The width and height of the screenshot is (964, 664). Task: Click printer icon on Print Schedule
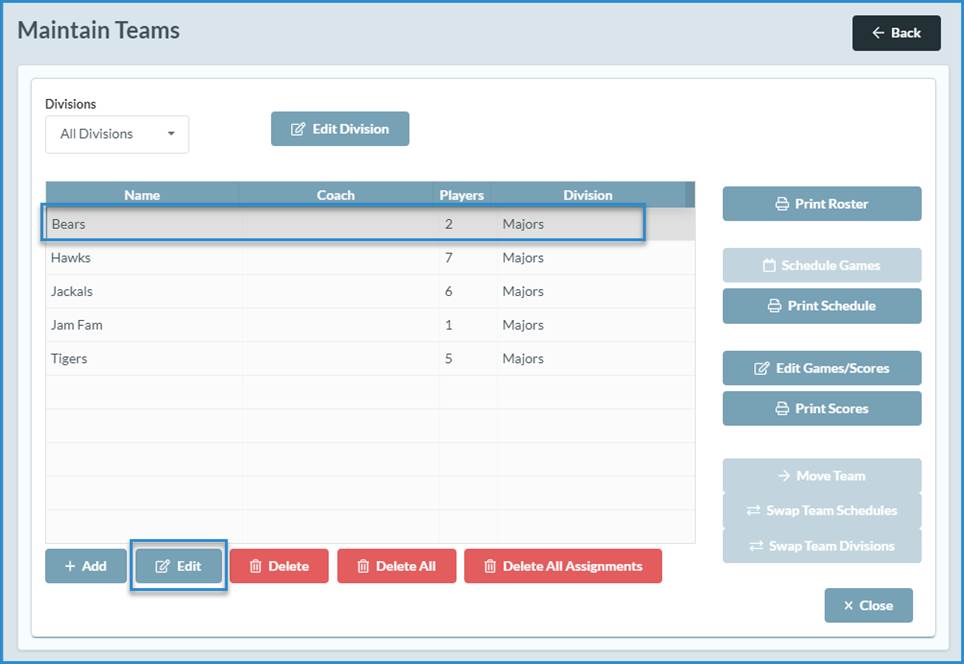[x=775, y=306]
